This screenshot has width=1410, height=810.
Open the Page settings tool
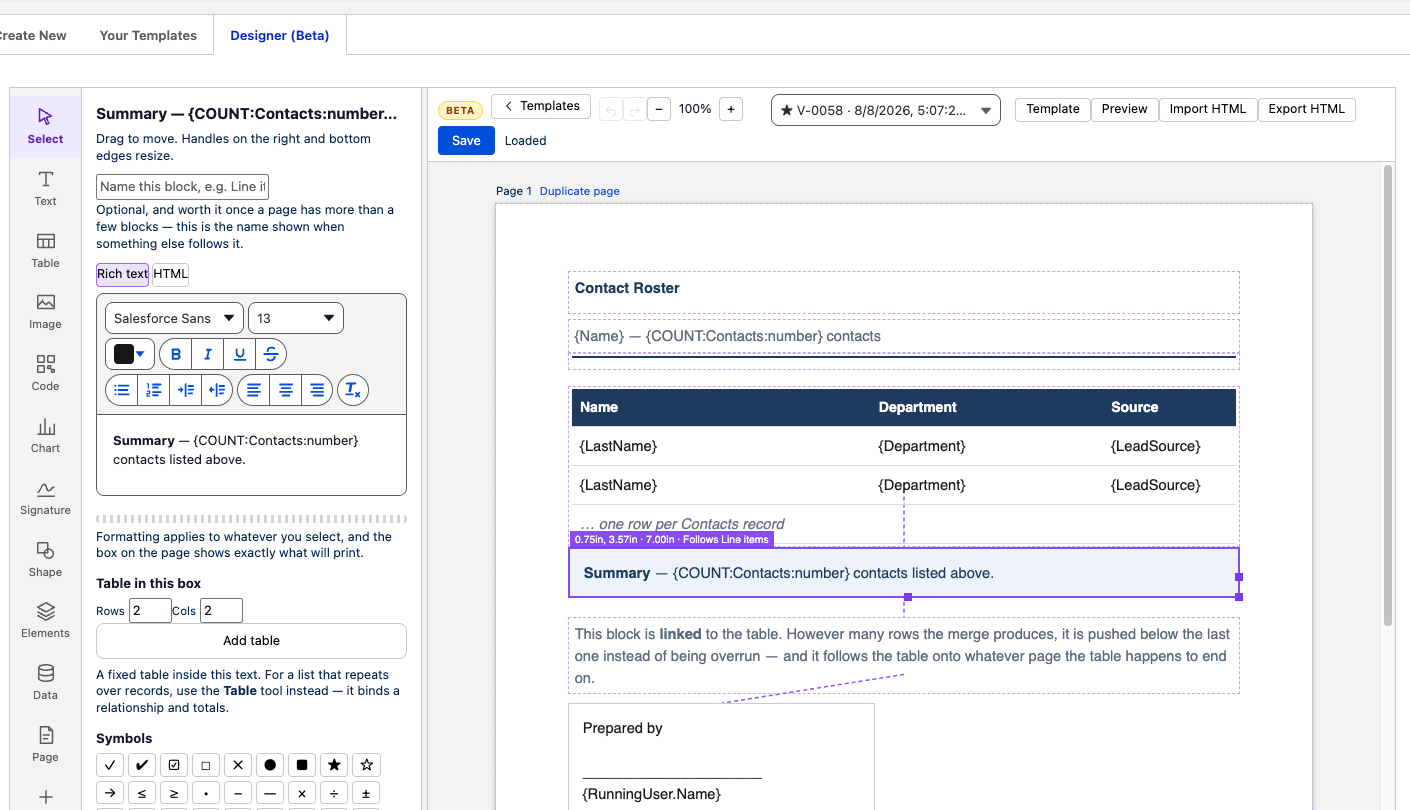point(45,744)
